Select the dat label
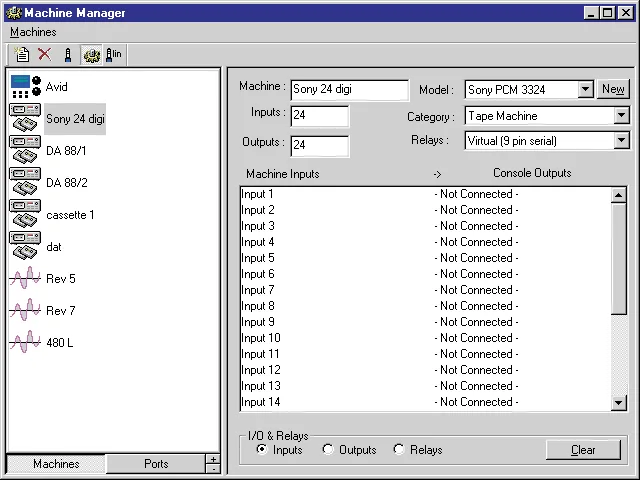The image size is (640, 480). pyautogui.click(x=54, y=247)
